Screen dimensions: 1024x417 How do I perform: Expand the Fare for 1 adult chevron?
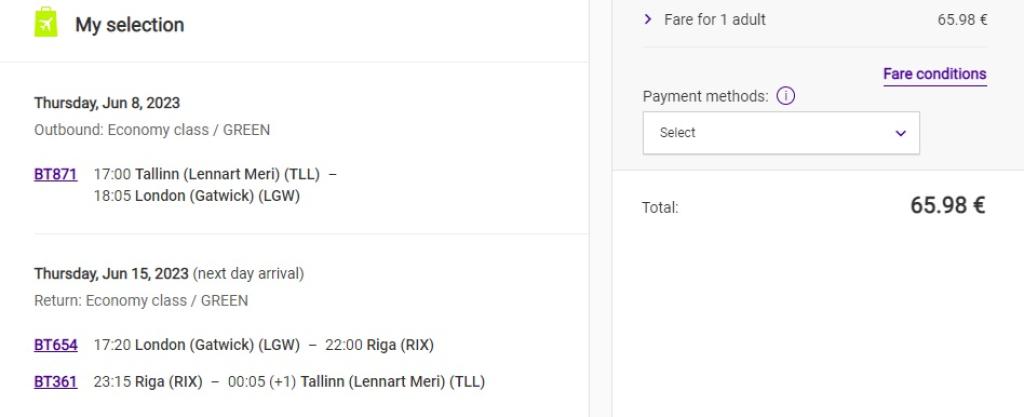click(x=648, y=19)
